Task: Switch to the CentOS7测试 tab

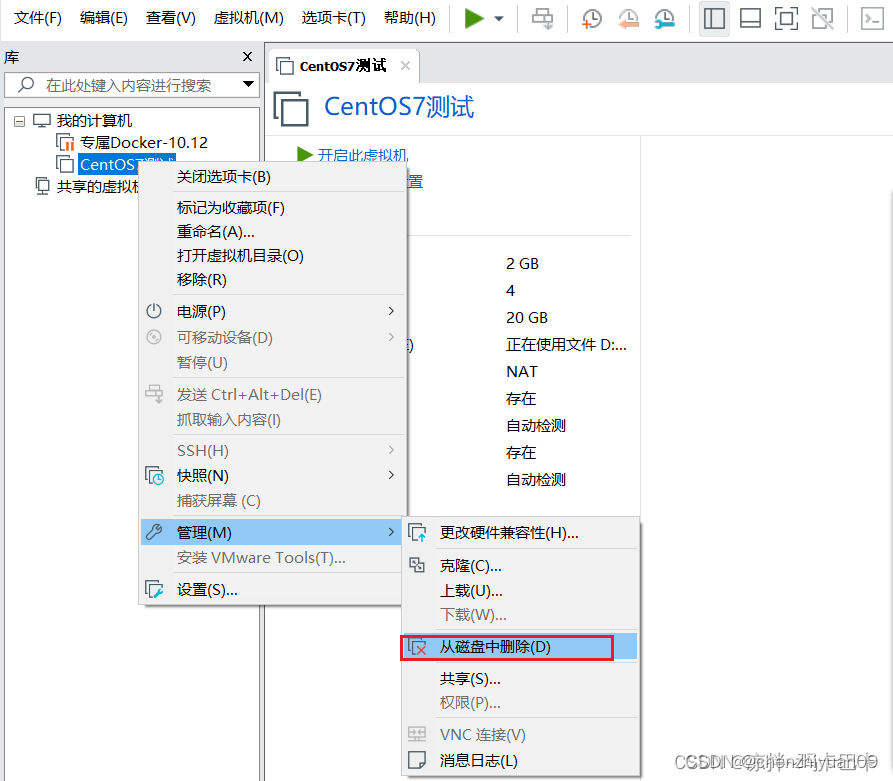Action: (342, 66)
